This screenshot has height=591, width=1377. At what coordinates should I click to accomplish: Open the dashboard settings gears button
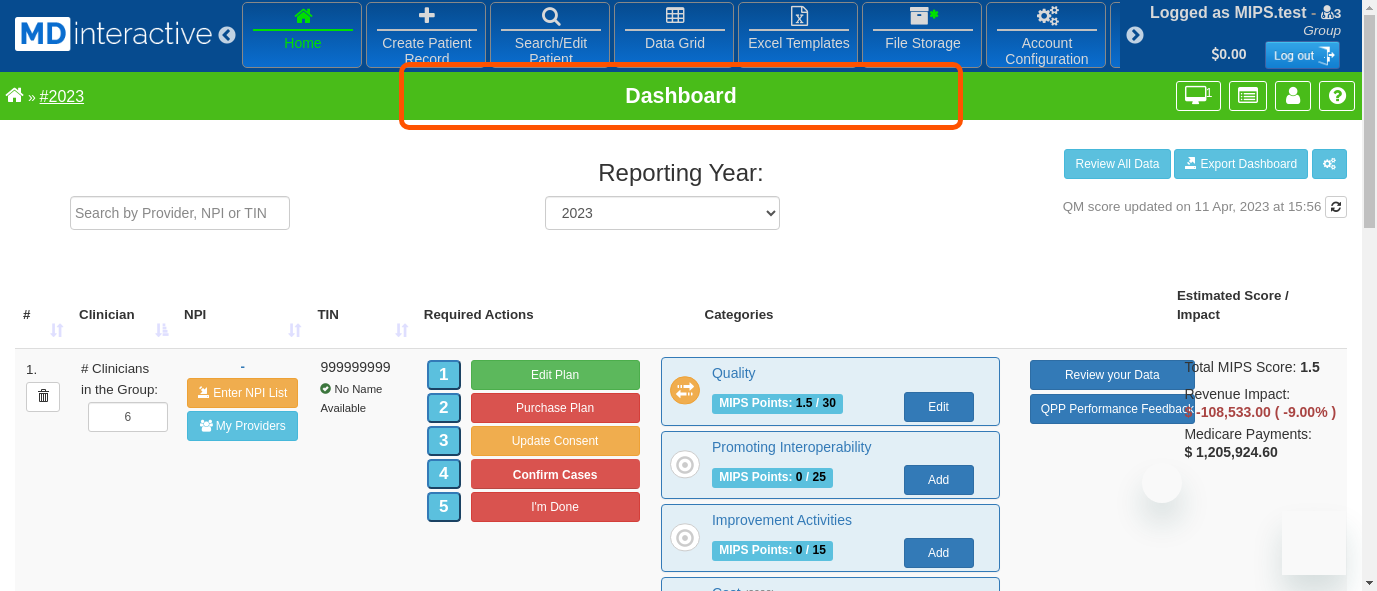(1329, 164)
